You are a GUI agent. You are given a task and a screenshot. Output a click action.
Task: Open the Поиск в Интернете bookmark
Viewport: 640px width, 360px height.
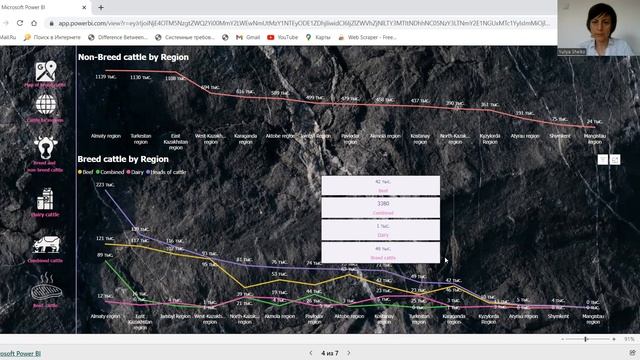[52, 37]
